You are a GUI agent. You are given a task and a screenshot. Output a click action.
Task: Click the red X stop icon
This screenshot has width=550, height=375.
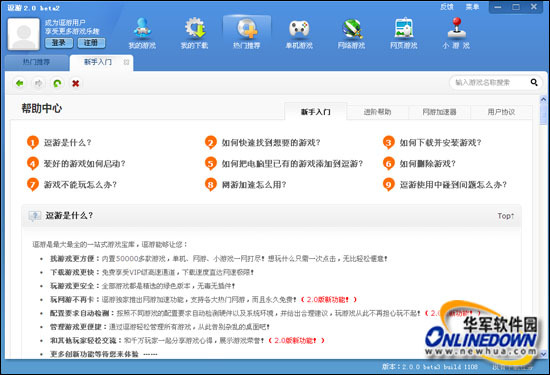click(x=75, y=83)
